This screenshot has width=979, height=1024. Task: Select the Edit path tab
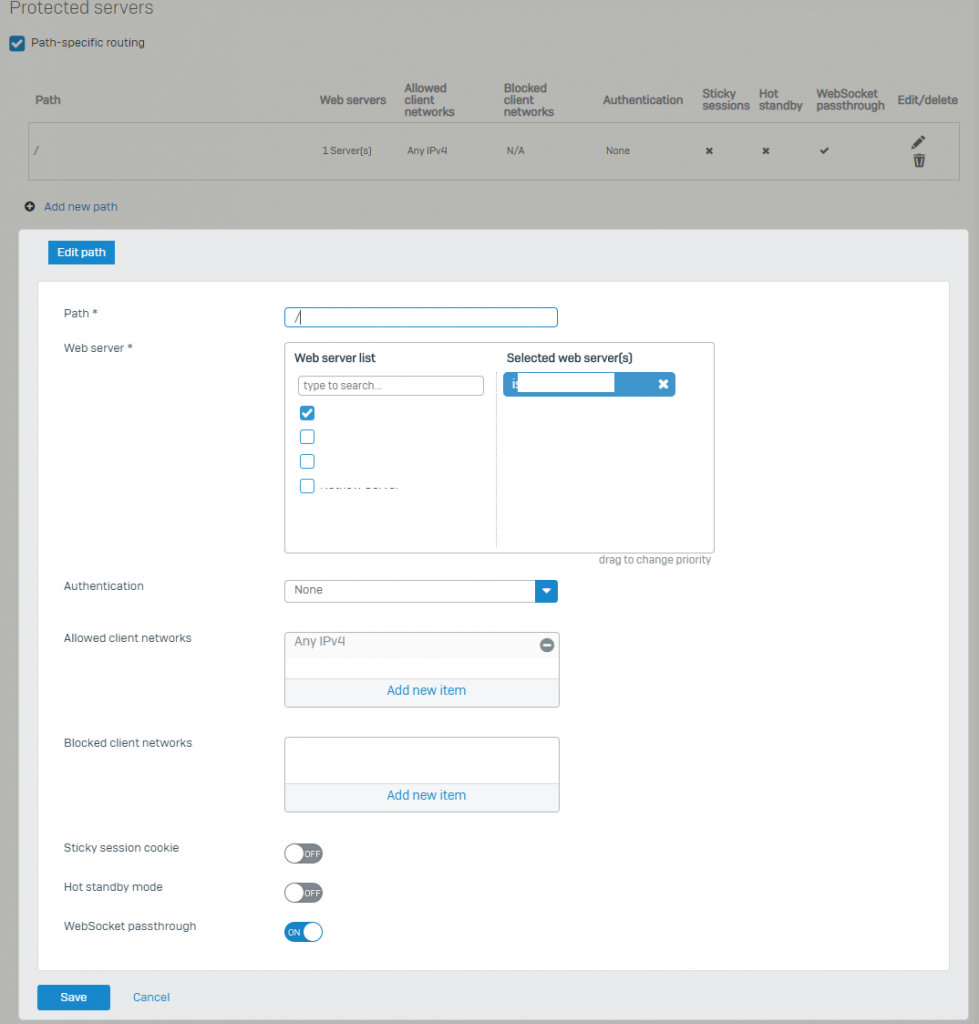point(81,253)
